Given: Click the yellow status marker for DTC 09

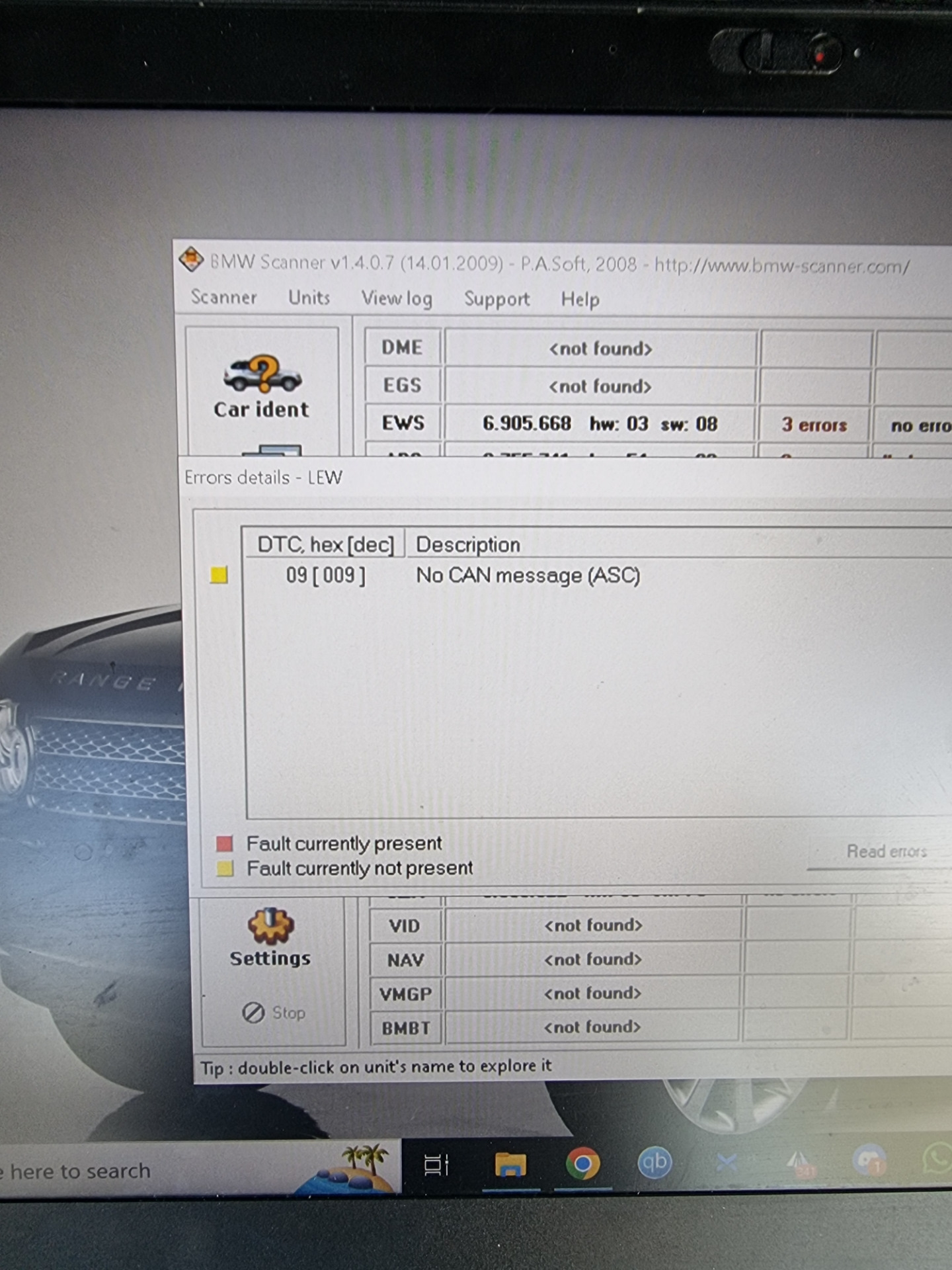Looking at the screenshot, I should (219, 575).
